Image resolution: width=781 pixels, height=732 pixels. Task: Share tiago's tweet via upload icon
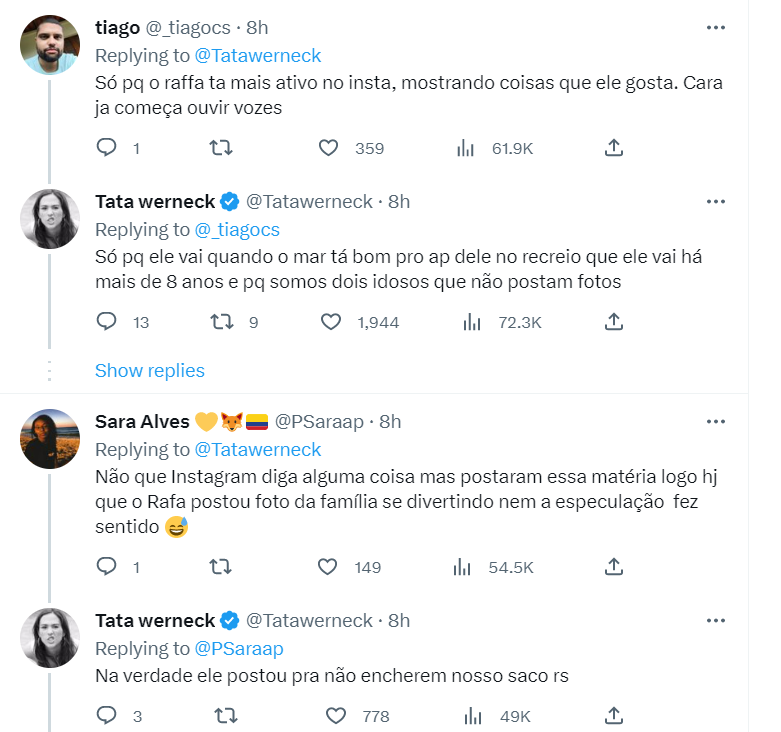614,148
